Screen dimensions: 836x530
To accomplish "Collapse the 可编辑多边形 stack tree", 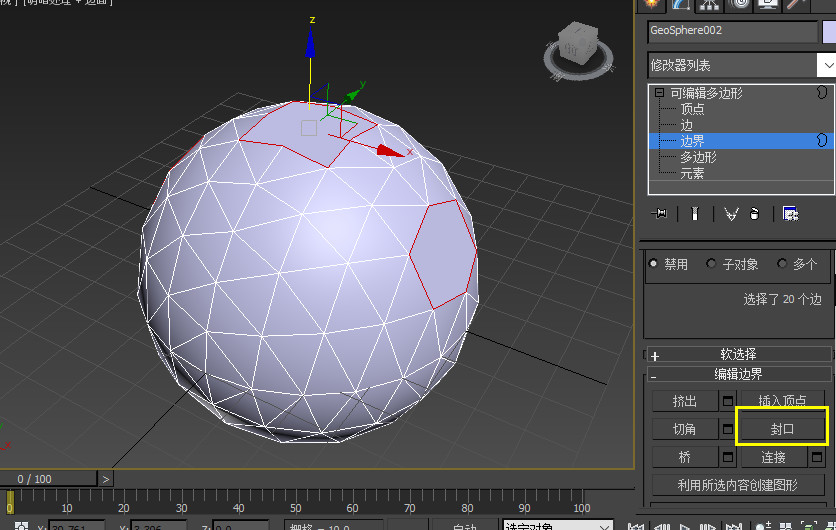I will point(659,93).
